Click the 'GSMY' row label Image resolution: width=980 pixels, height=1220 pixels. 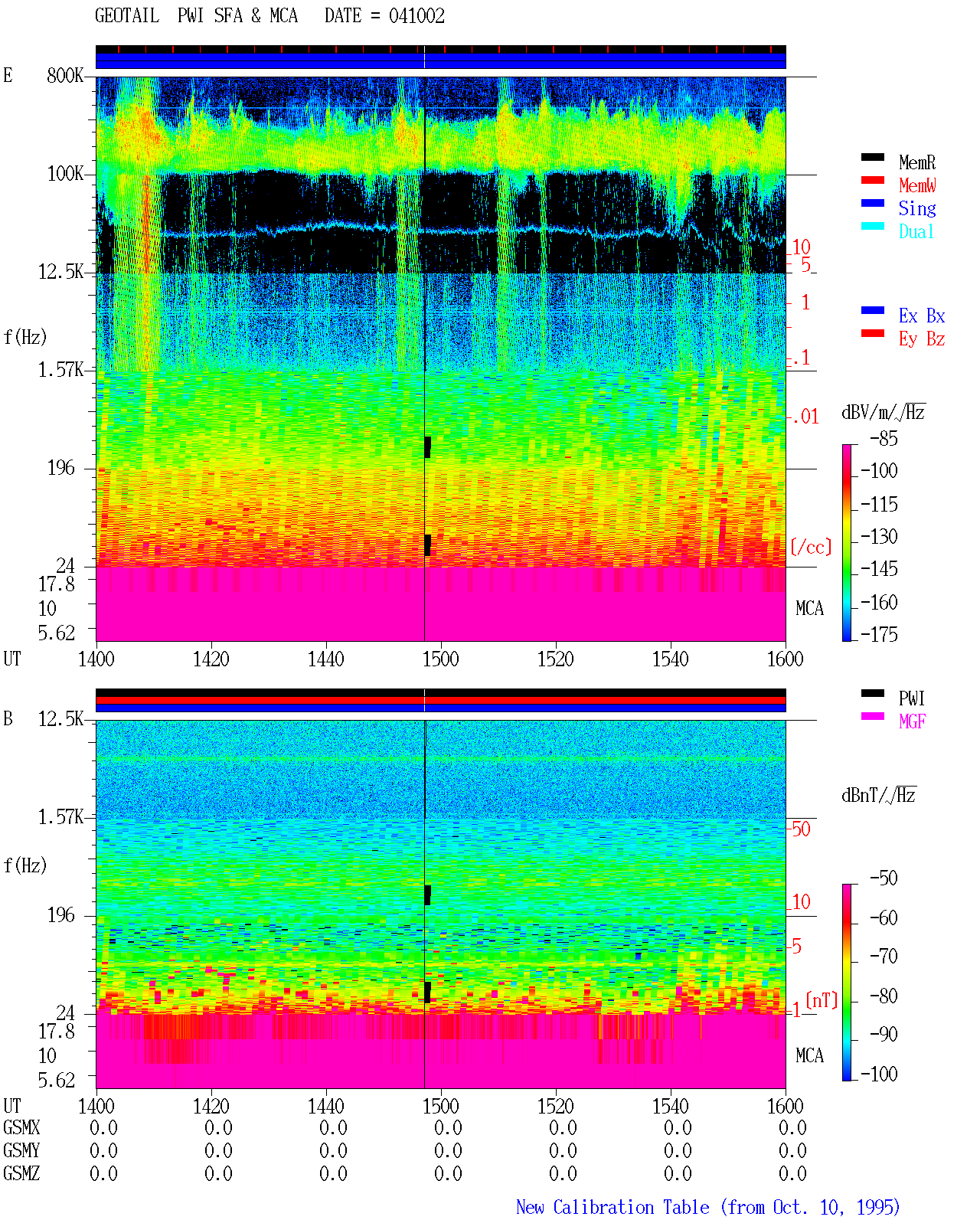(21, 1151)
